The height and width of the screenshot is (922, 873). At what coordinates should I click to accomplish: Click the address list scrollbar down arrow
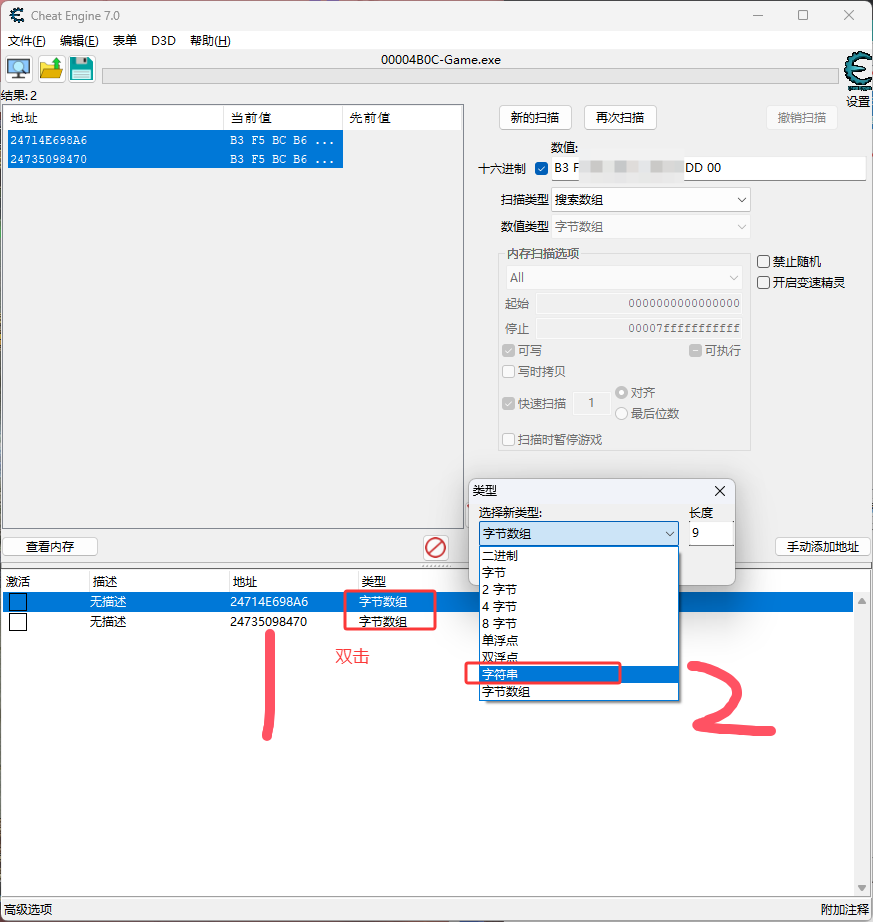click(862, 888)
